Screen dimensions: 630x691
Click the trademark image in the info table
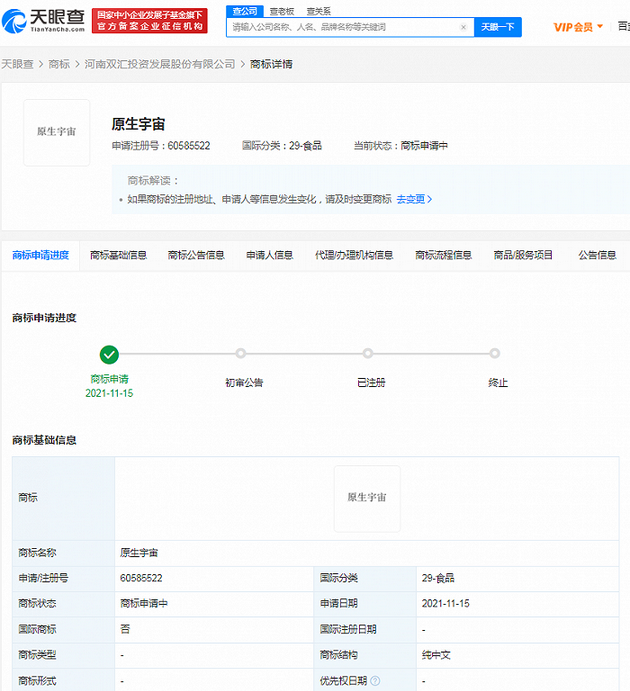pos(367,498)
